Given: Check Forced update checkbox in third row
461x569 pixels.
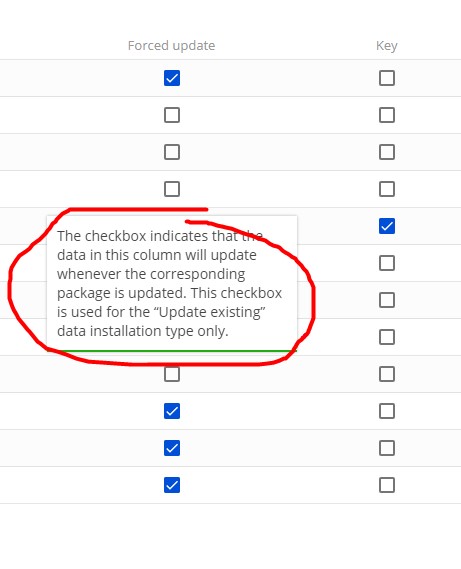Looking at the screenshot, I should click(x=172, y=152).
